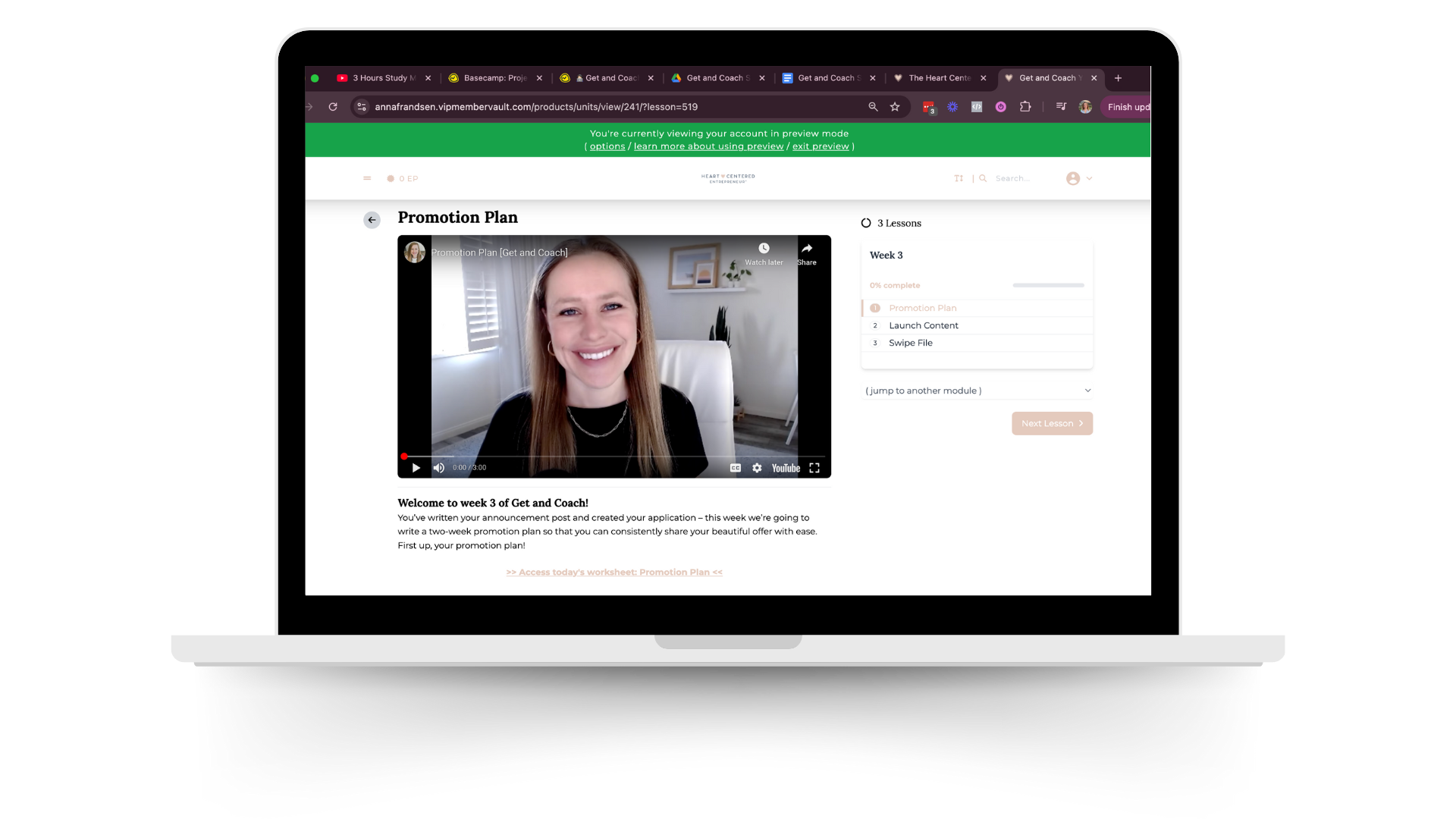Screen dimensions: 1456x819
Task: Toggle closed captions on the video
Action: click(735, 468)
